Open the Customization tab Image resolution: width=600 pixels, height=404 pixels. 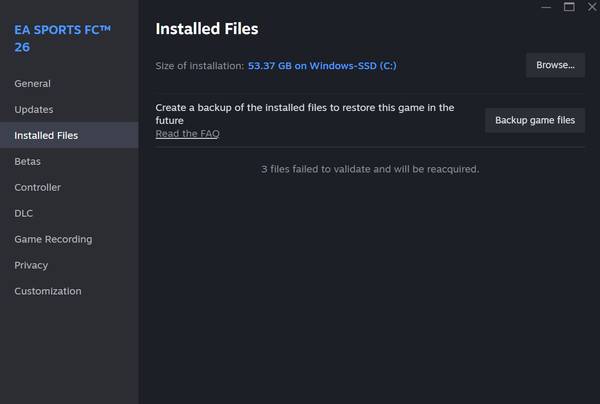click(x=48, y=292)
